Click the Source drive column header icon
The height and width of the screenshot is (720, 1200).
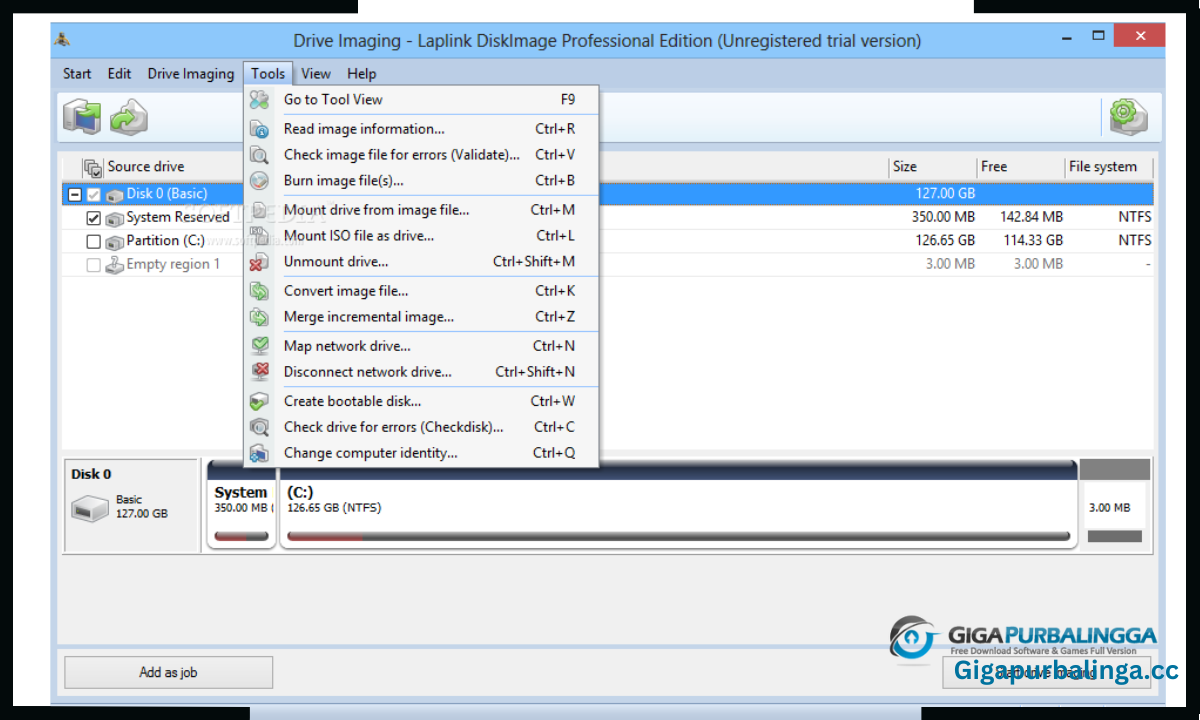coord(93,168)
